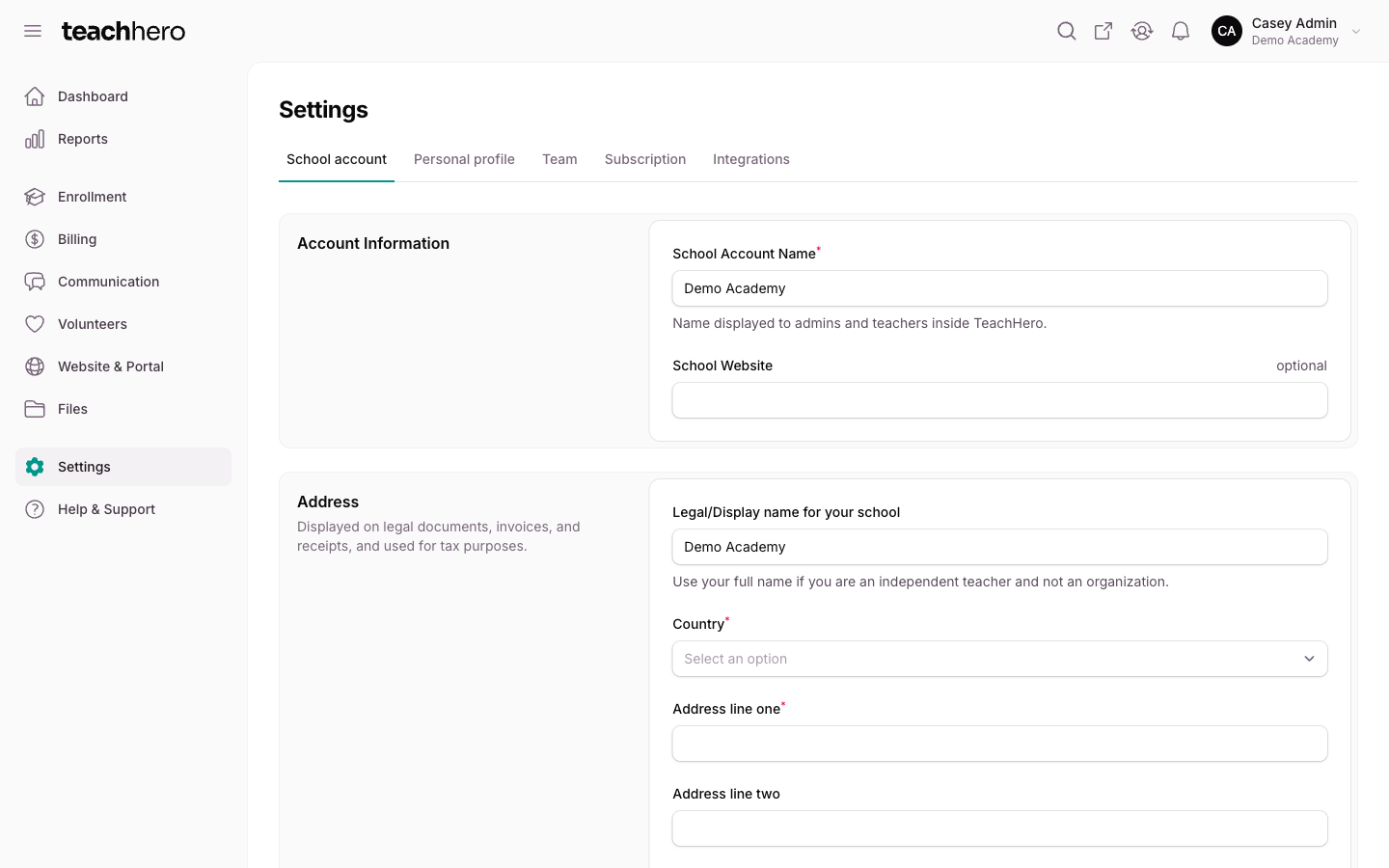The image size is (1389, 868).
Task: Toggle the hamburger menu icon
Action: 33,31
